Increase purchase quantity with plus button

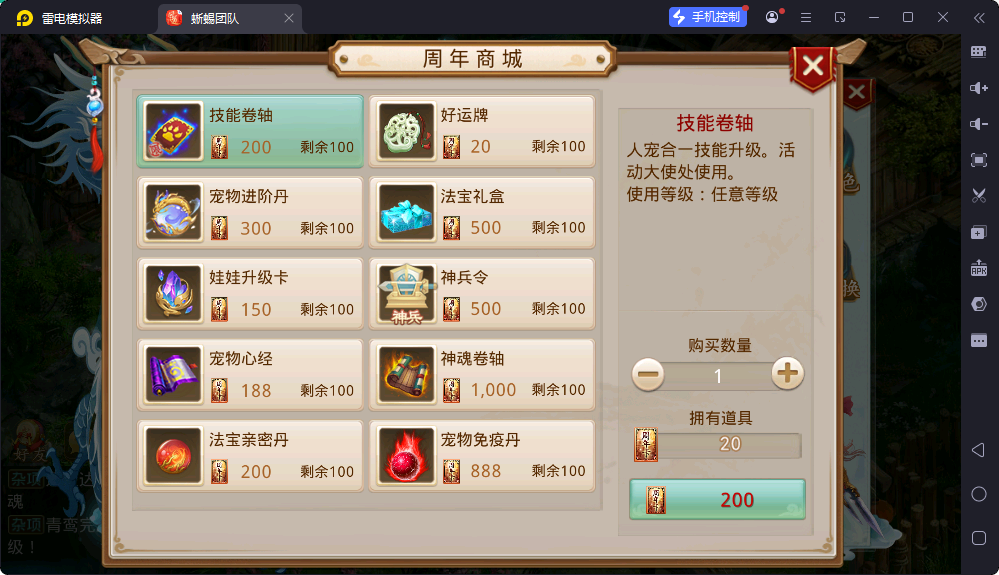click(x=787, y=374)
